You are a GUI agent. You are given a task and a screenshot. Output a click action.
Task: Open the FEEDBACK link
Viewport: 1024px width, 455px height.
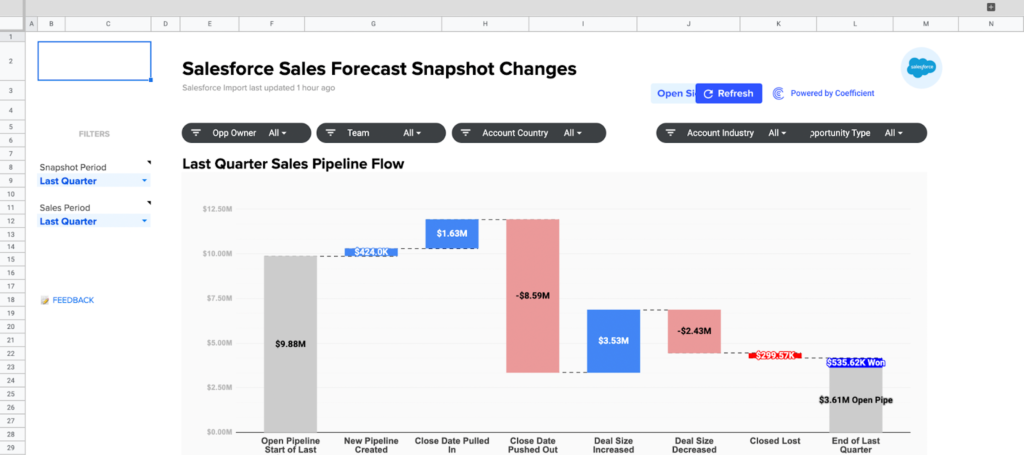pyautogui.click(x=73, y=300)
